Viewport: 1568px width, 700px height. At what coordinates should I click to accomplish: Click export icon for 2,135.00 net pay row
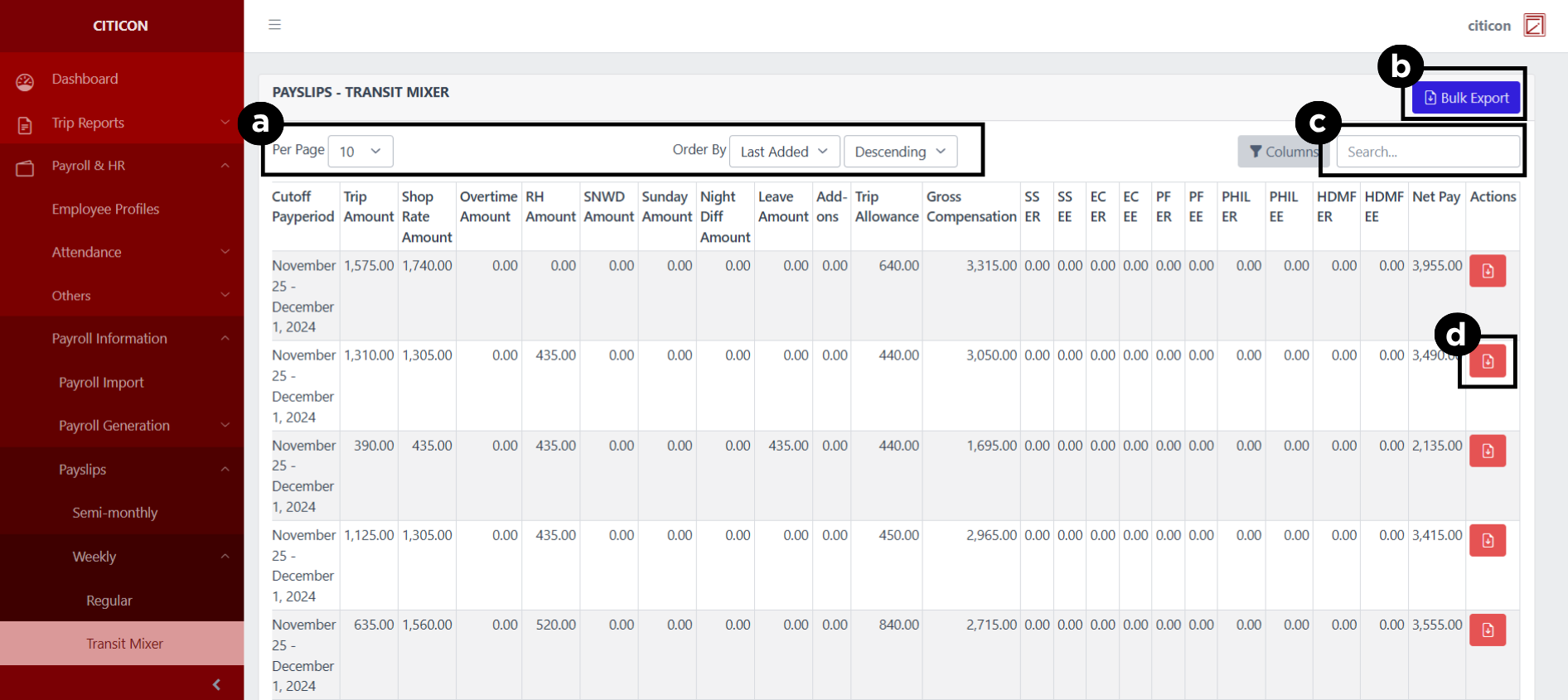pyautogui.click(x=1487, y=451)
